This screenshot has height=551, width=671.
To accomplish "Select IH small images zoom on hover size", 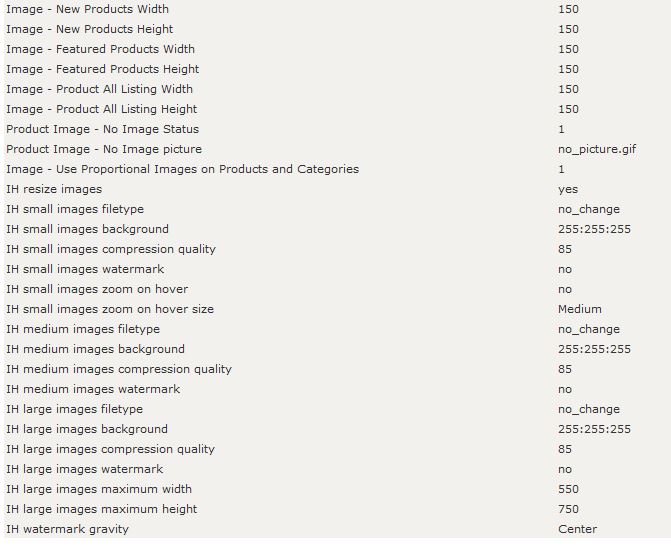I will [x=336, y=309].
